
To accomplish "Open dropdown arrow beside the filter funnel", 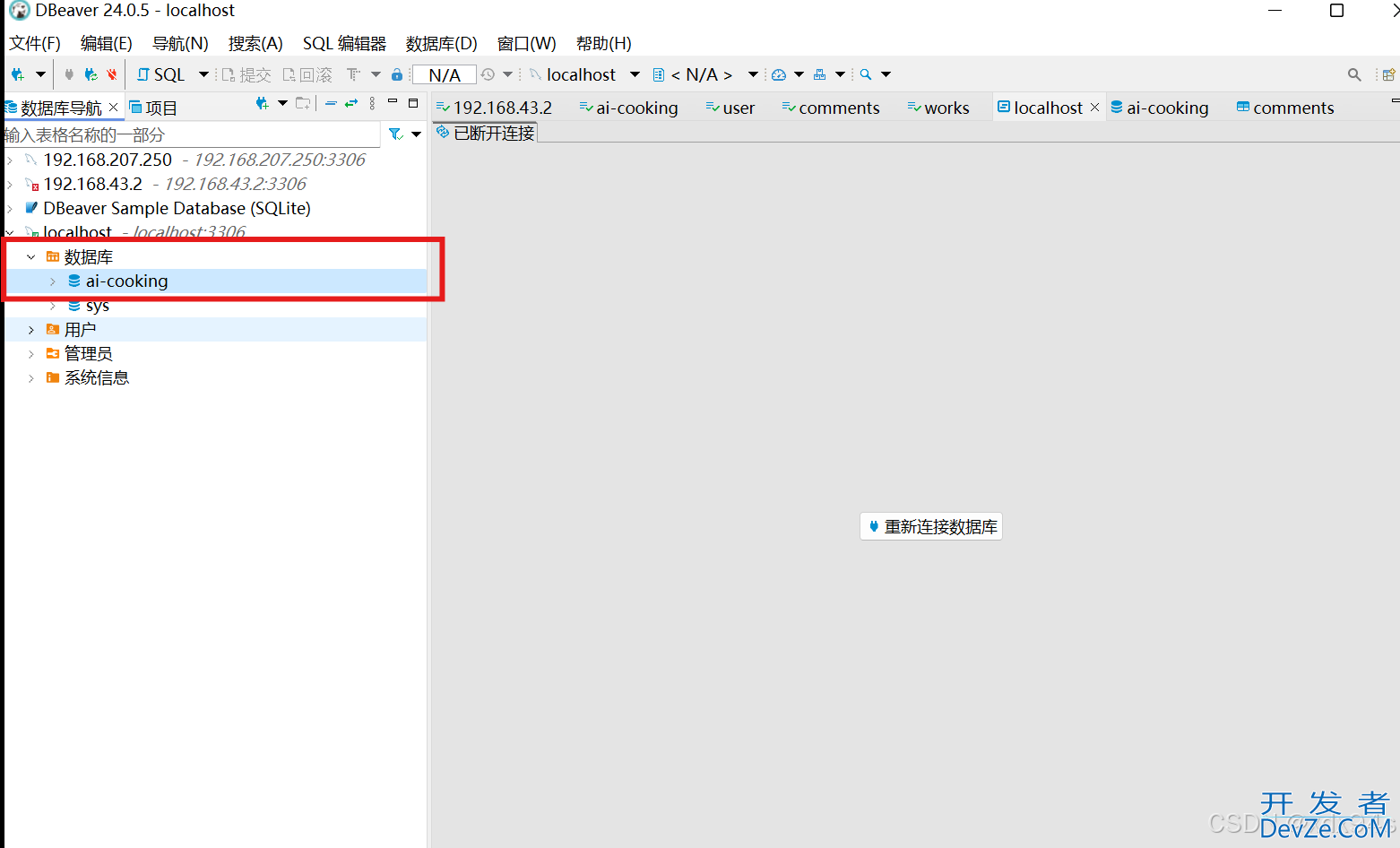I will coord(417,134).
